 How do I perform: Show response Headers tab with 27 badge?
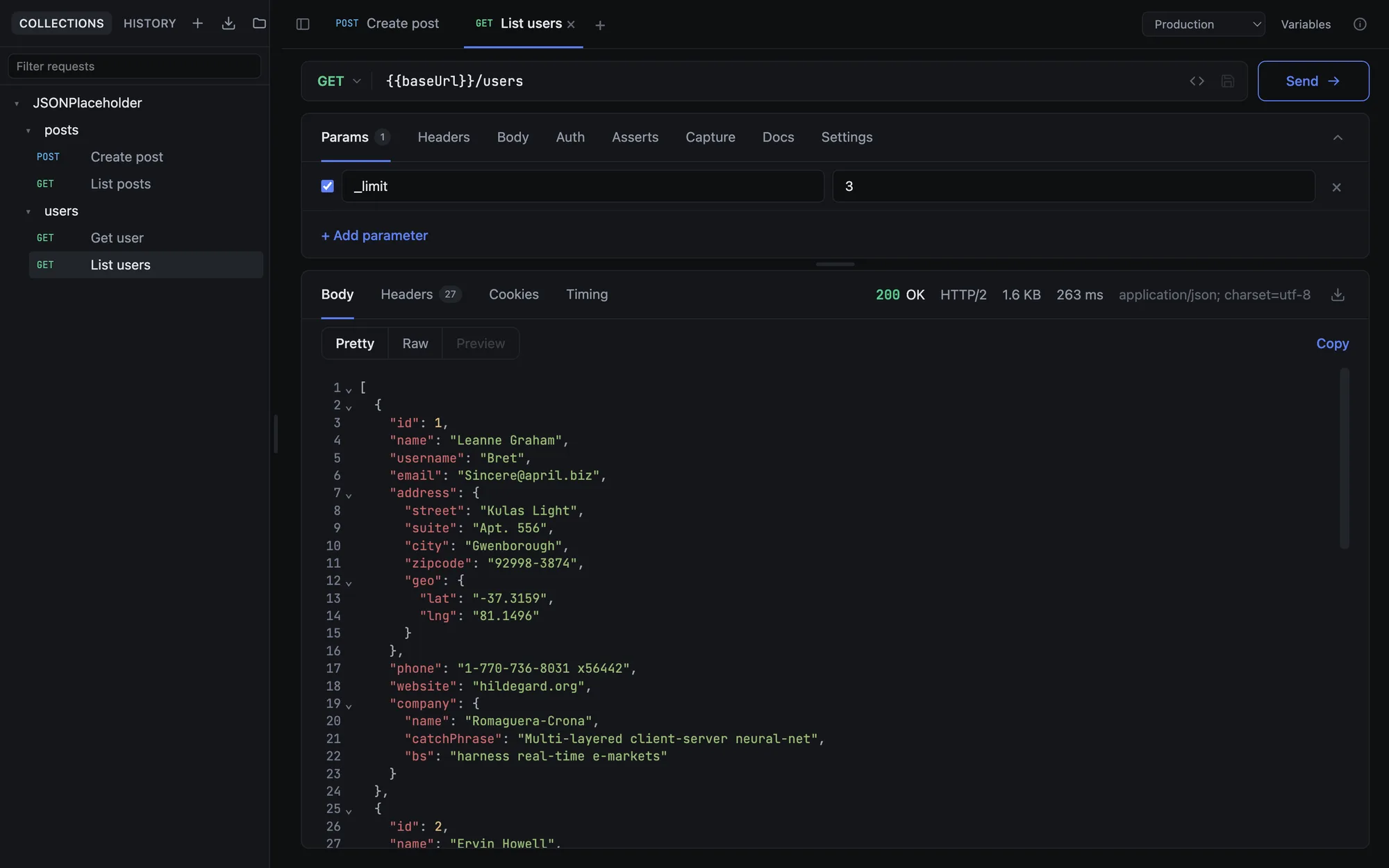(x=421, y=294)
